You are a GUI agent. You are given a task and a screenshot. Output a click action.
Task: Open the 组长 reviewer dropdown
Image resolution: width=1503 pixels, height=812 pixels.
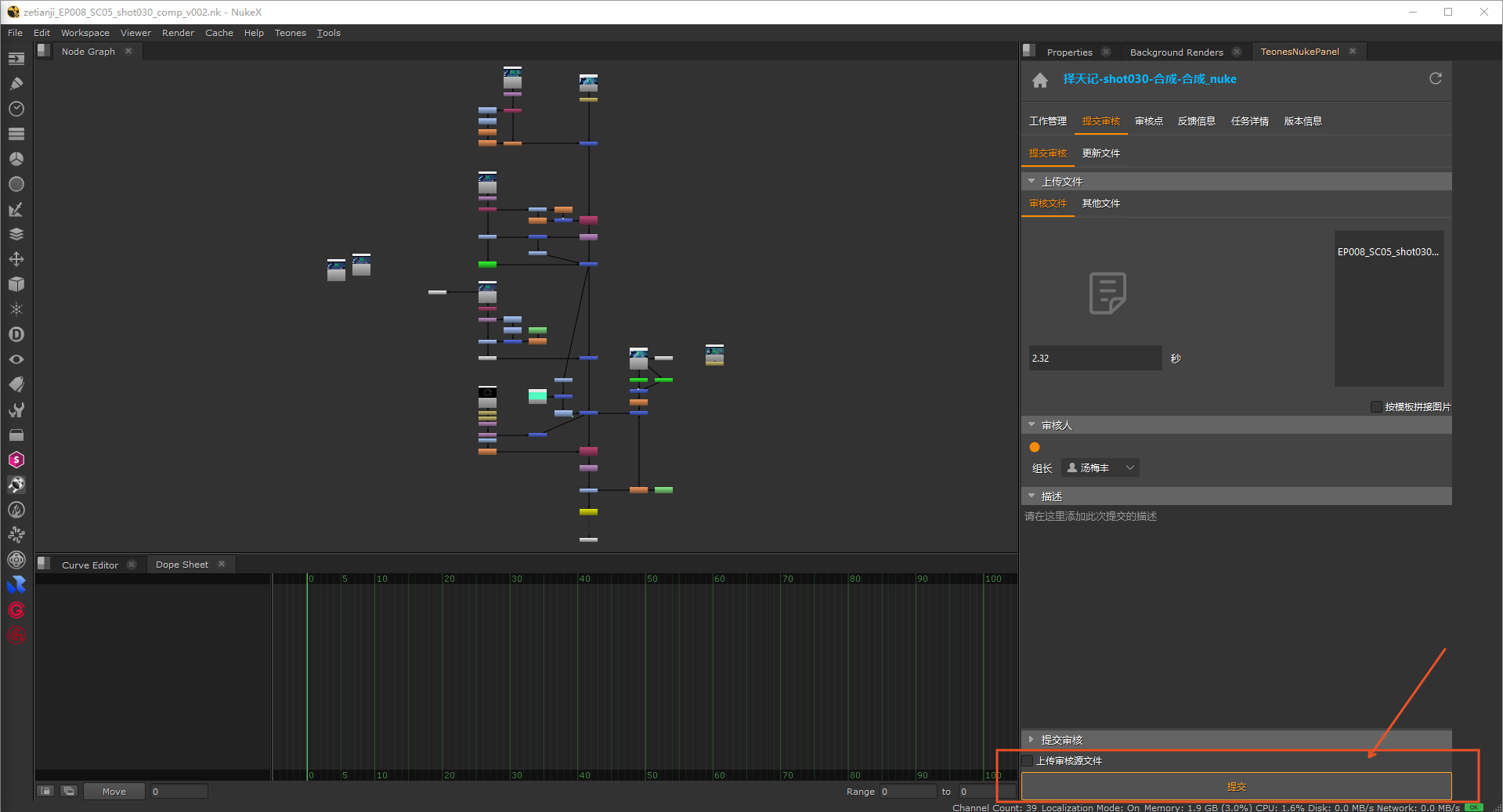tap(1100, 467)
